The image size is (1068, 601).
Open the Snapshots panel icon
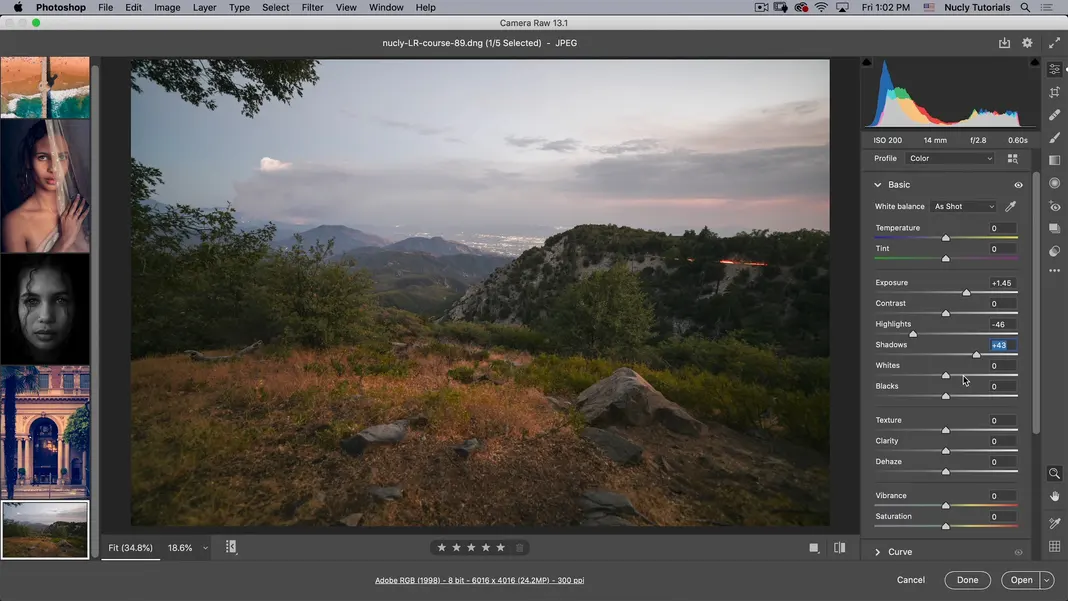(x=1054, y=228)
